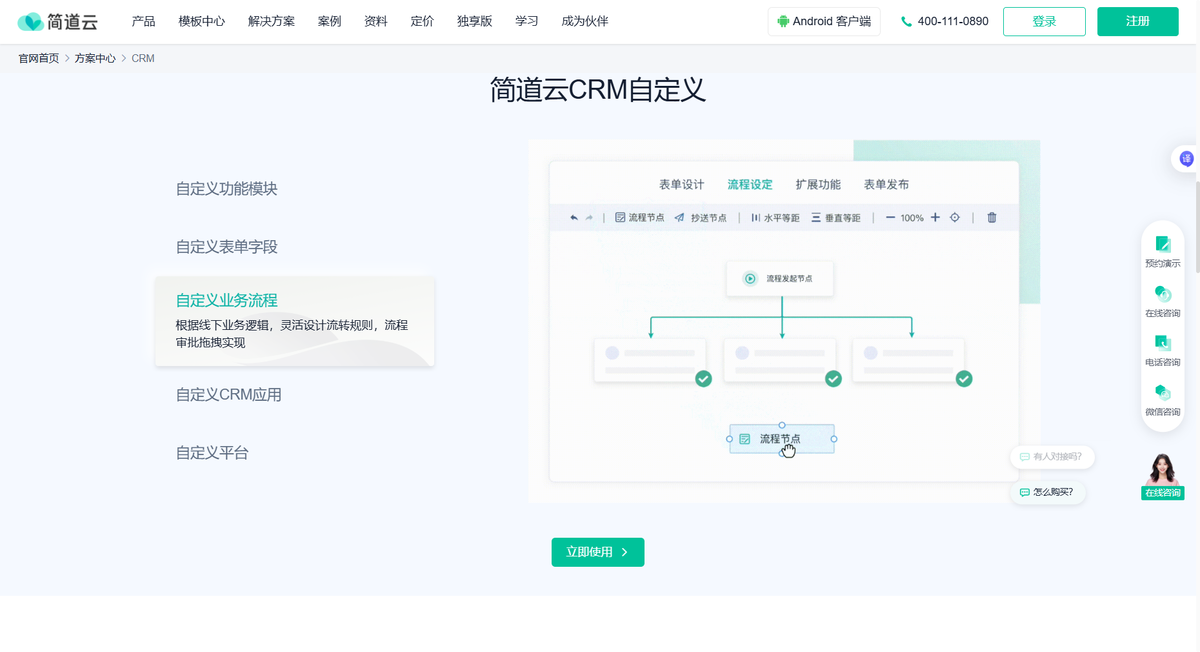1200x652 pixels.
Task: Switch to the 表单发布 tab
Action: point(886,184)
